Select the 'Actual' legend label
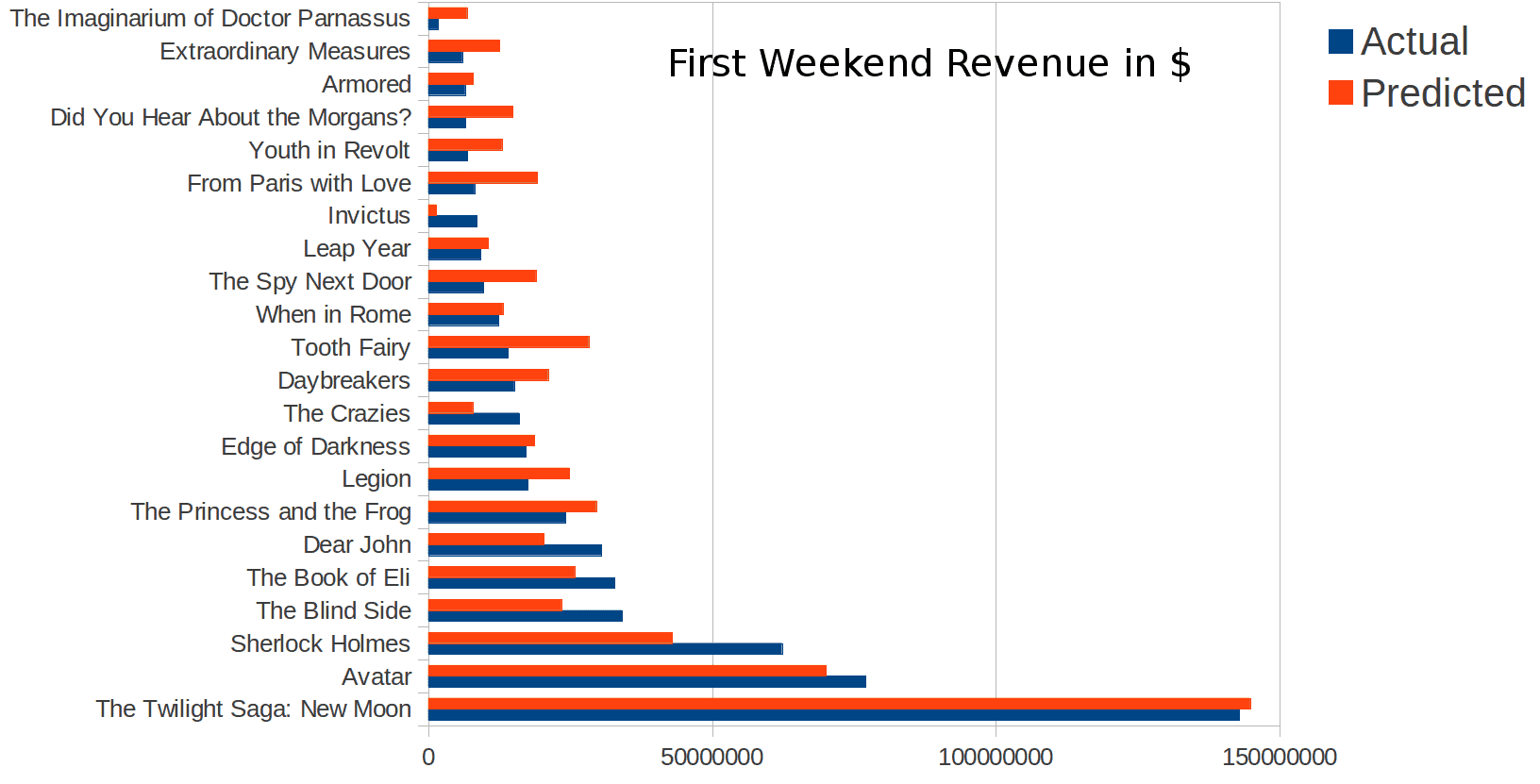Image resolution: width=1540 pixels, height=784 pixels. 1414,42
